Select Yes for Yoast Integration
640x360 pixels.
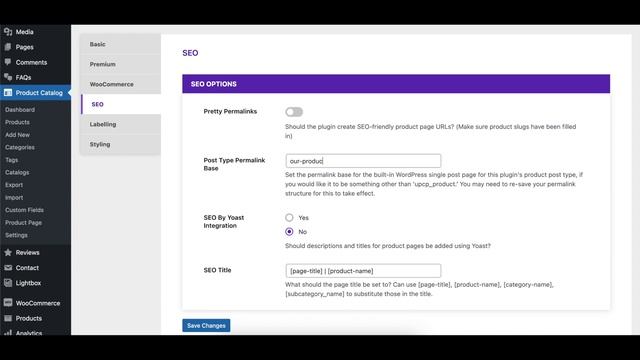[x=289, y=218]
